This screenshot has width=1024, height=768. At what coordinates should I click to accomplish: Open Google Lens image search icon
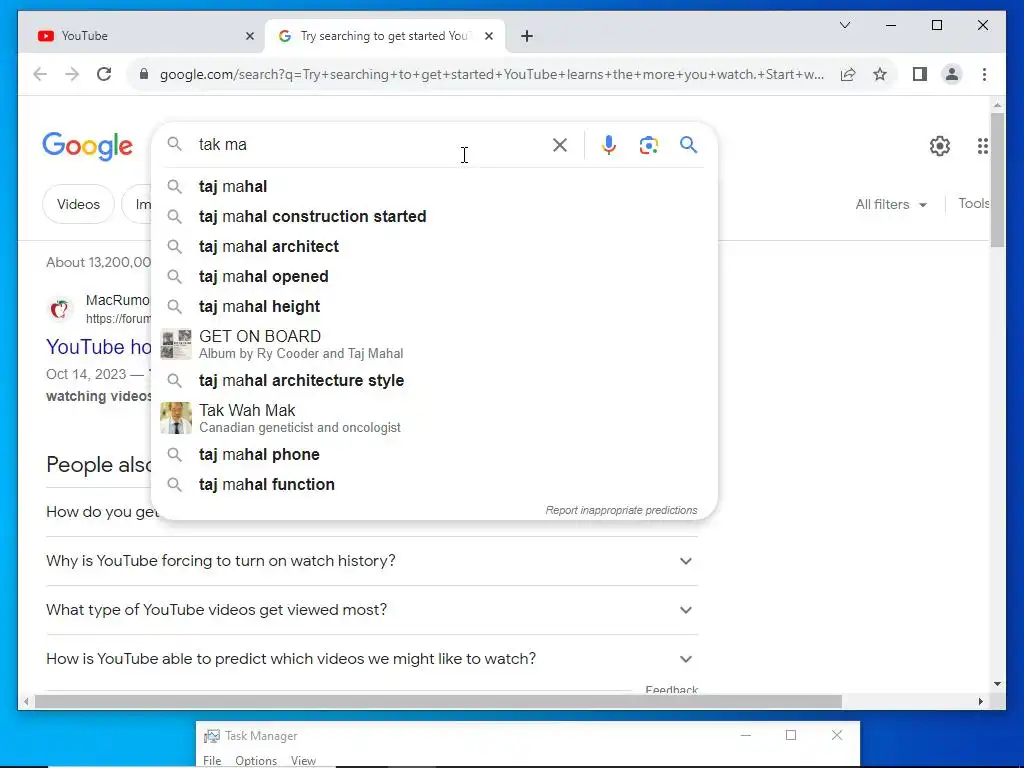click(x=648, y=145)
